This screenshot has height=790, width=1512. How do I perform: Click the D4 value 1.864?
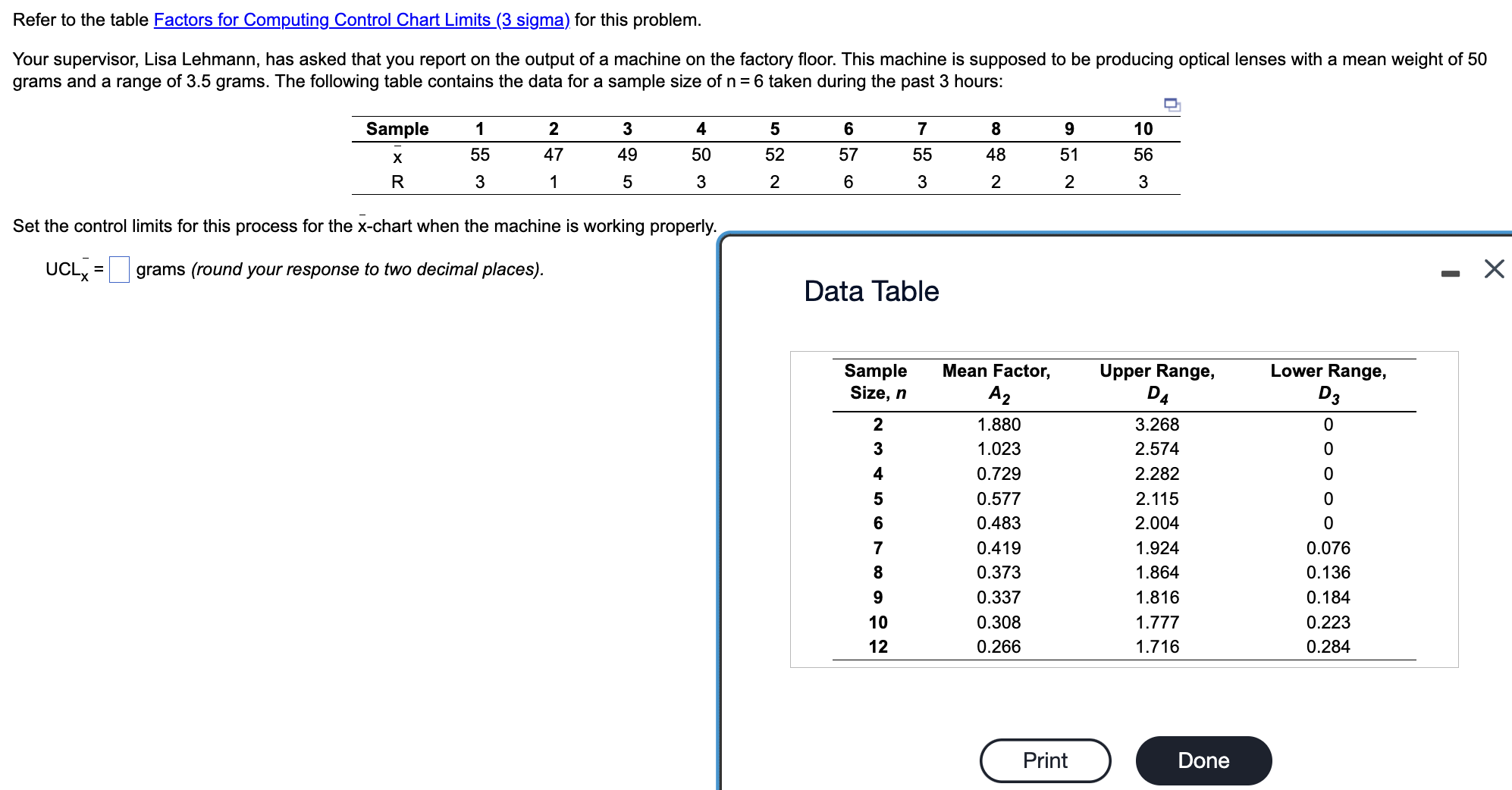coord(1157,572)
